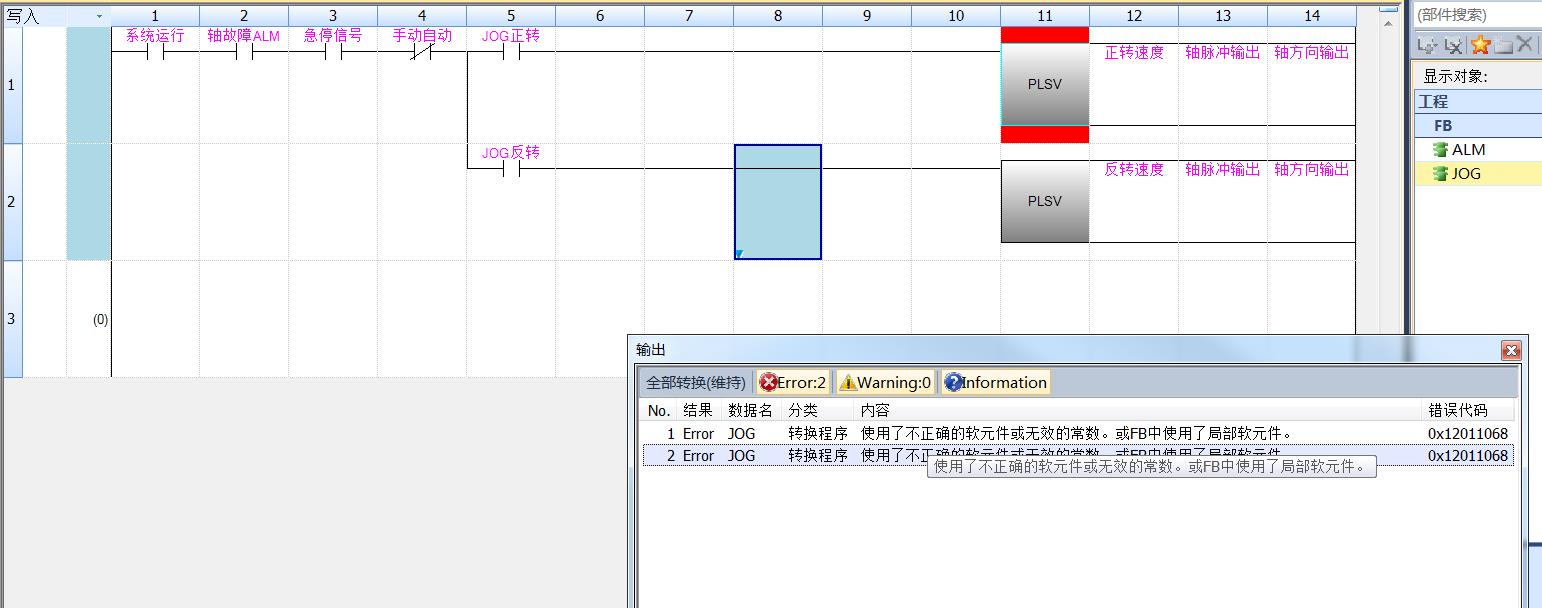Click the JOG反转 contact on rung 2
1542x608 pixels.
coord(511,169)
